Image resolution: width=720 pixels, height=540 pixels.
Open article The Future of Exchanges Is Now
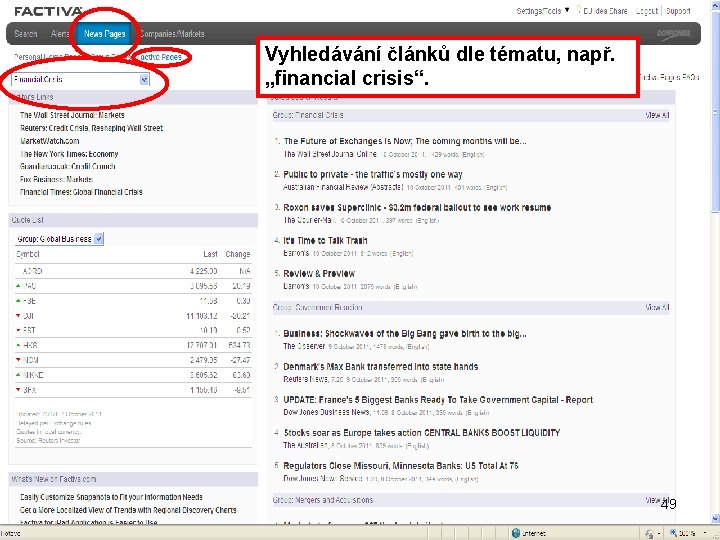pyautogui.click(x=405, y=141)
